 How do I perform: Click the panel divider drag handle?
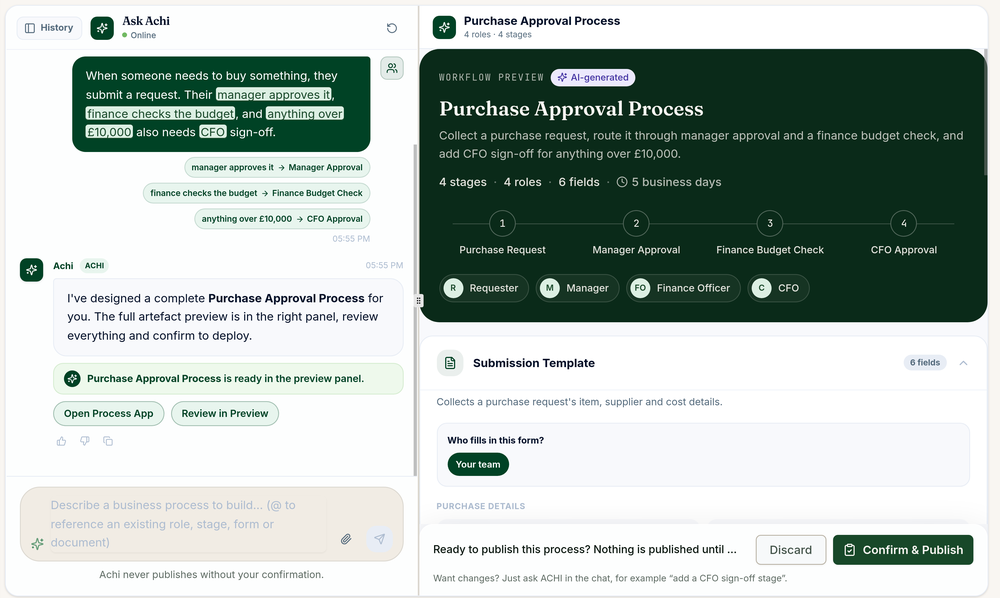tap(418, 300)
